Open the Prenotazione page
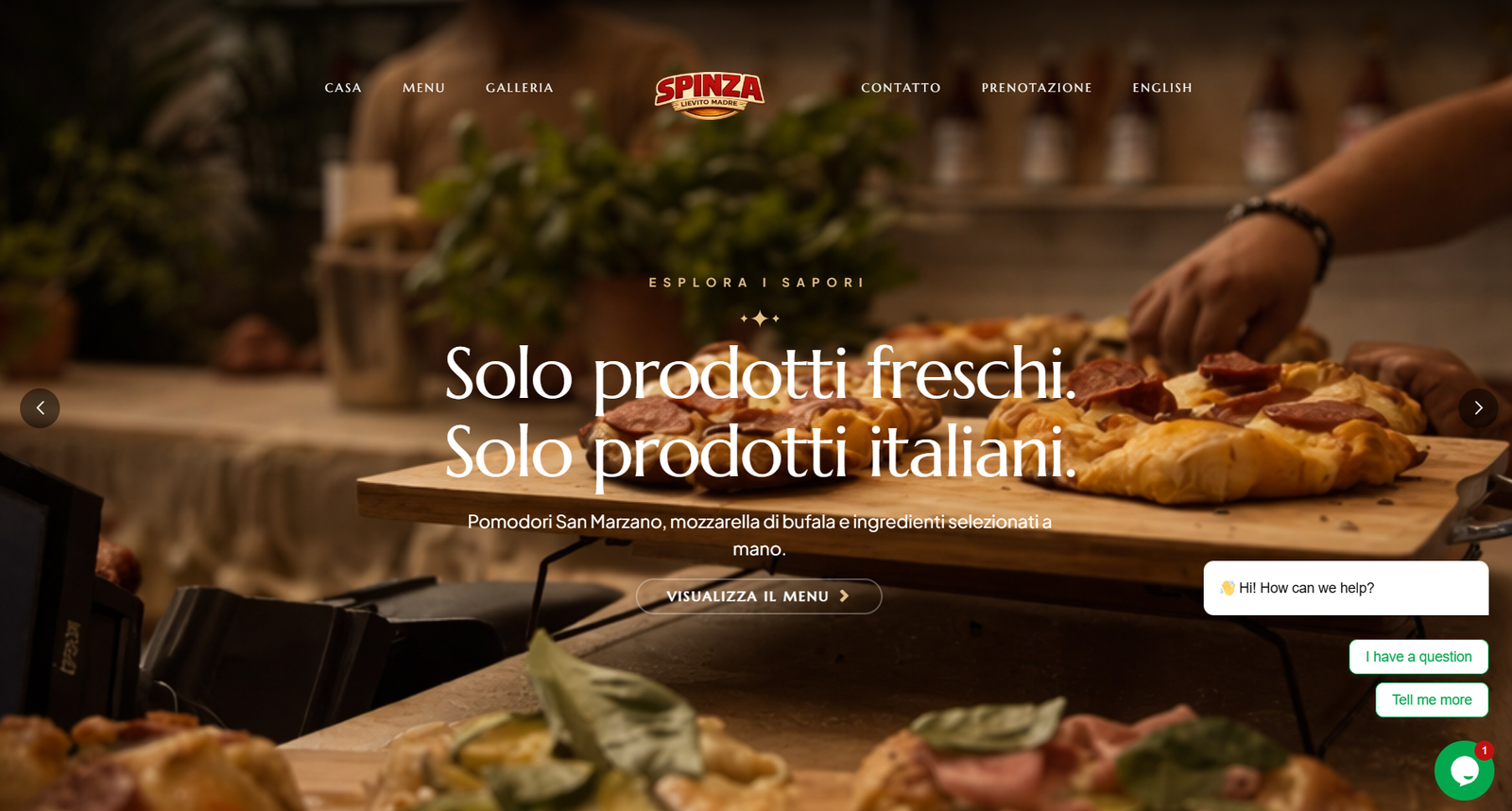The width and height of the screenshot is (1512, 811). (1037, 88)
